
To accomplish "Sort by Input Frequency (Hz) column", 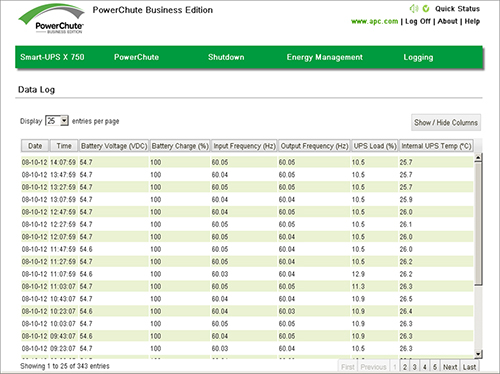I will tap(244, 146).
